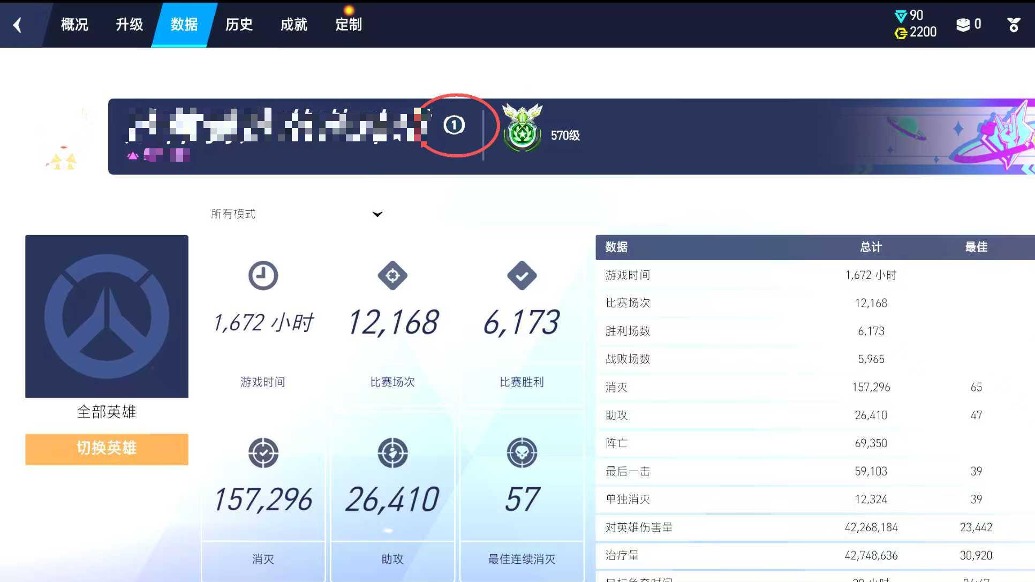1035x582 pixels.
Task: Click the assists crosshair icon above 助攻
Action: (392, 452)
